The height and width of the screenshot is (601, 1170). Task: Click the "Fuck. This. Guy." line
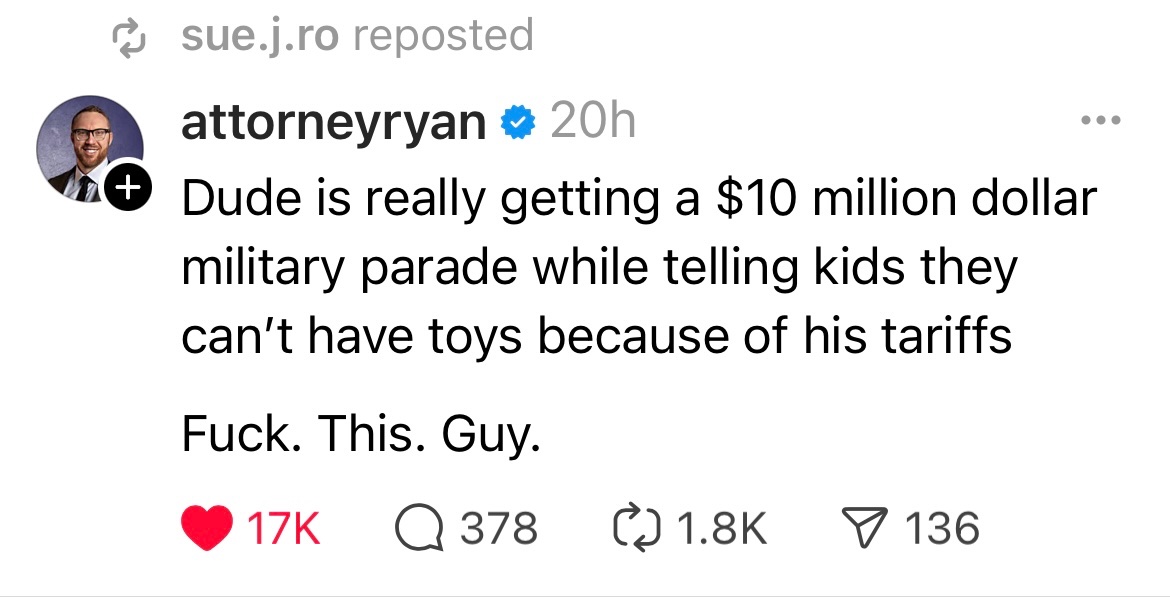(x=361, y=436)
